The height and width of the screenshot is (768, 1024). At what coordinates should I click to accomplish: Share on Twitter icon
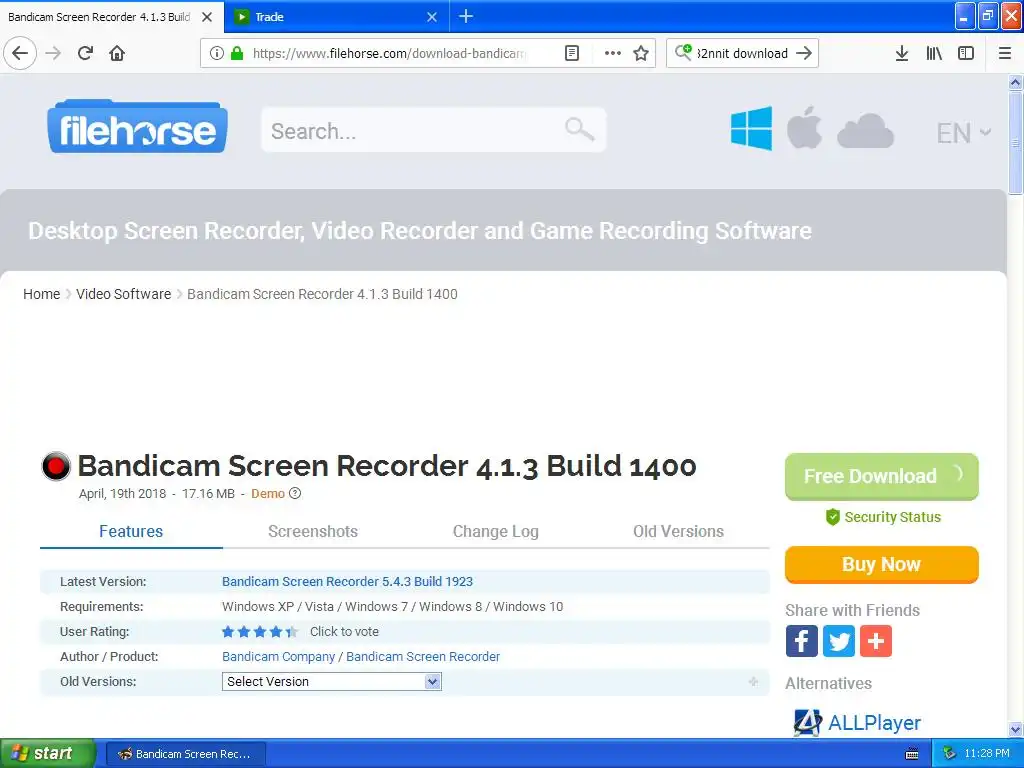point(839,641)
